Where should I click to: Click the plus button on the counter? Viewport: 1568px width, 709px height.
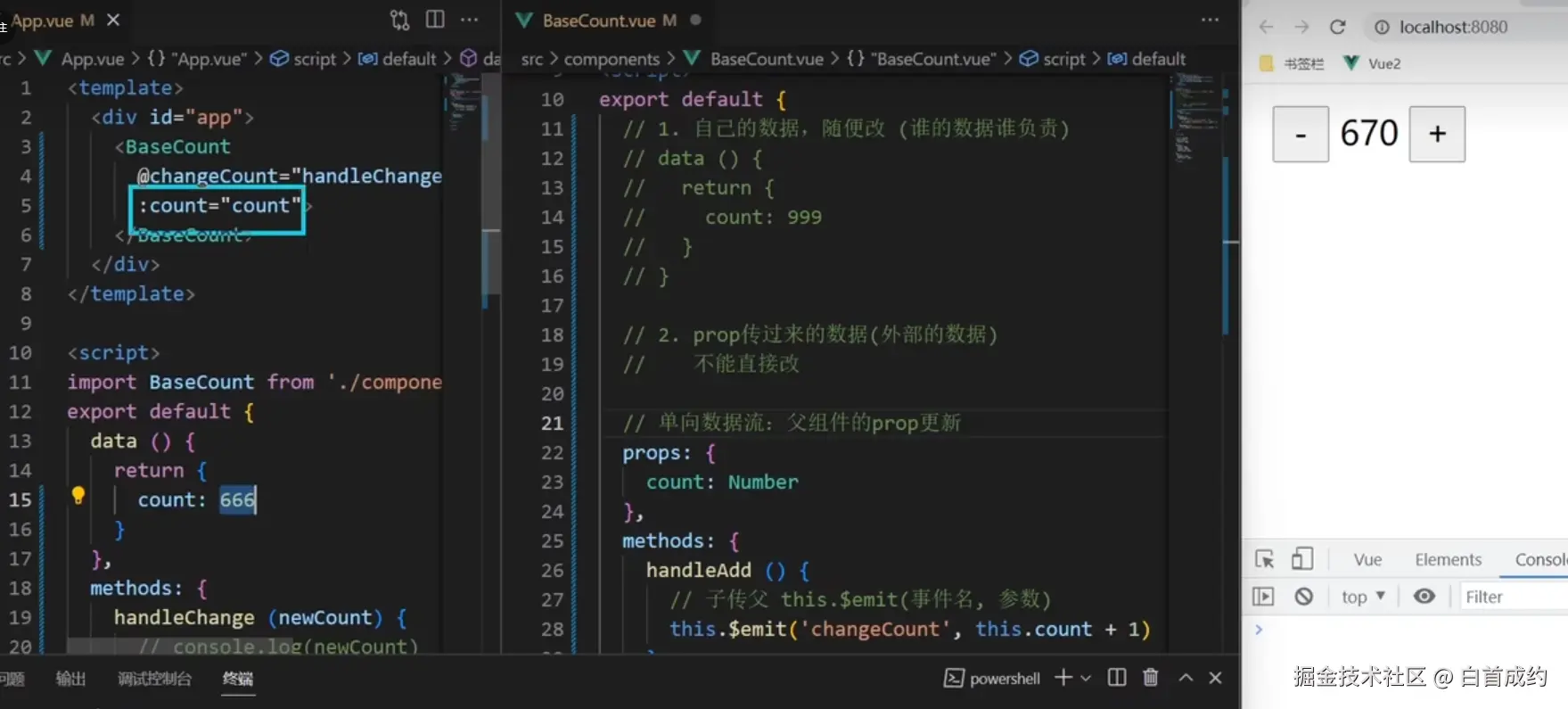(1437, 134)
